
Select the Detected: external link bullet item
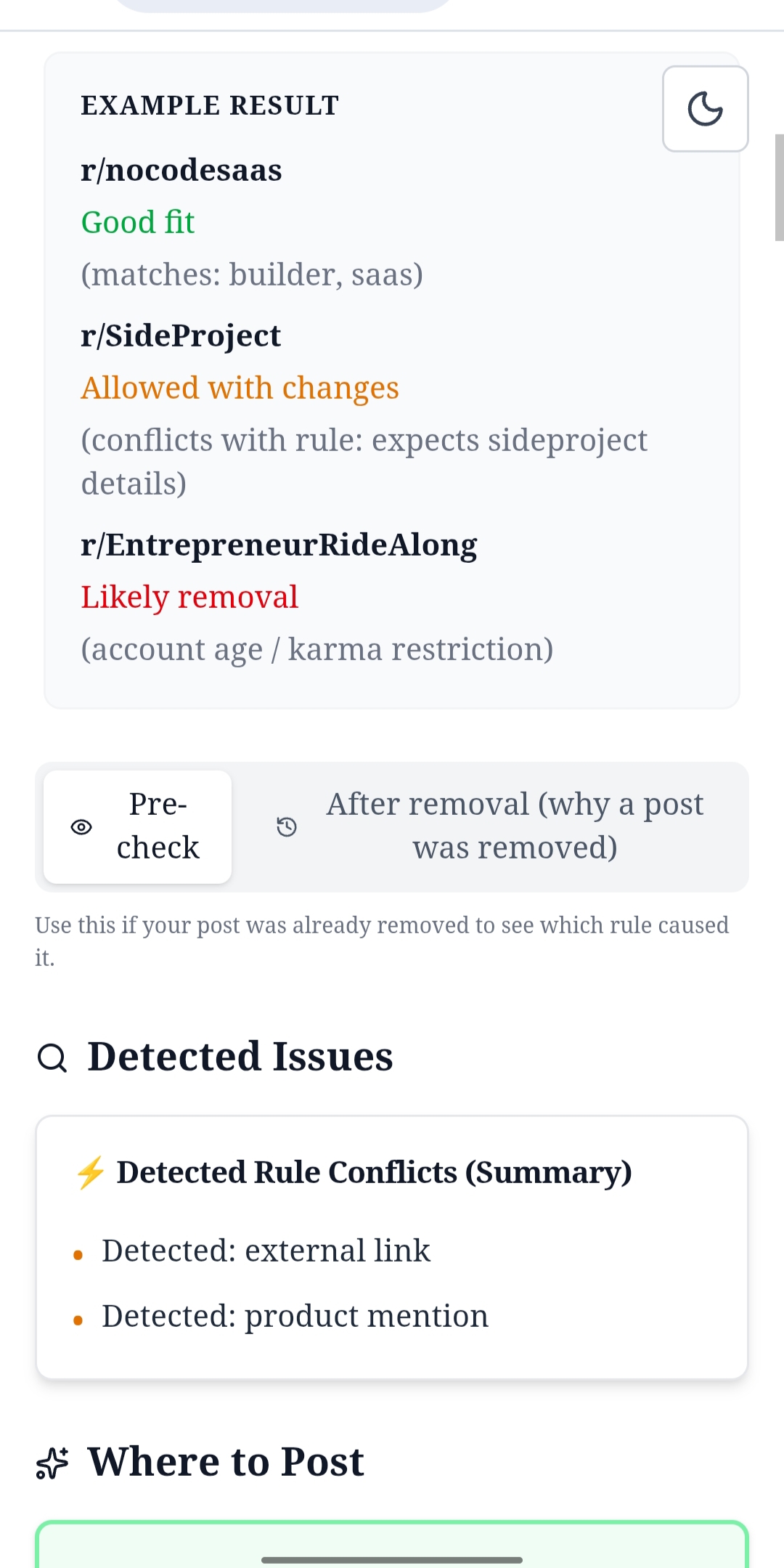click(x=266, y=1250)
